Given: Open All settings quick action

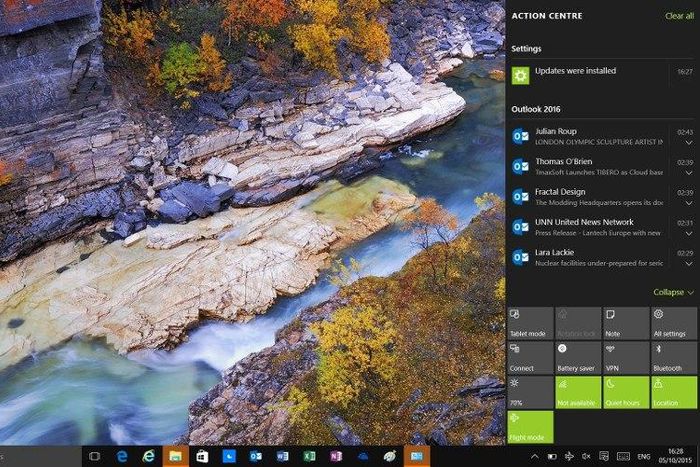Looking at the screenshot, I should [x=674, y=323].
